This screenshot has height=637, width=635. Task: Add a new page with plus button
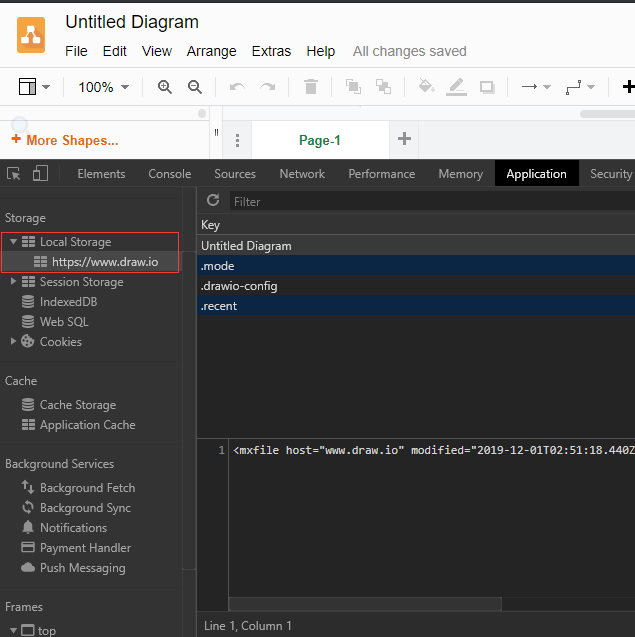404,139
